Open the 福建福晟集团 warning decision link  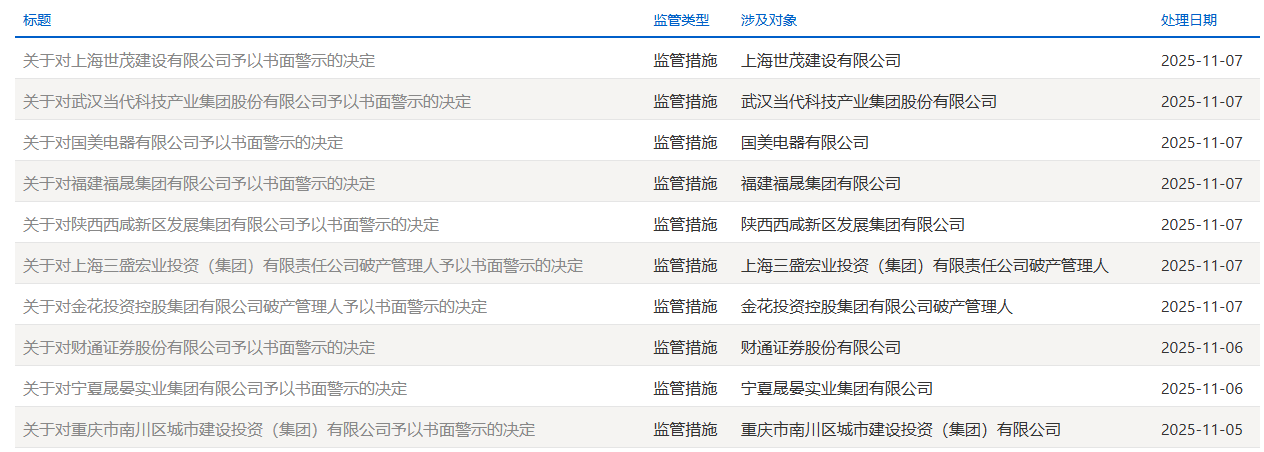pos(199,183)
